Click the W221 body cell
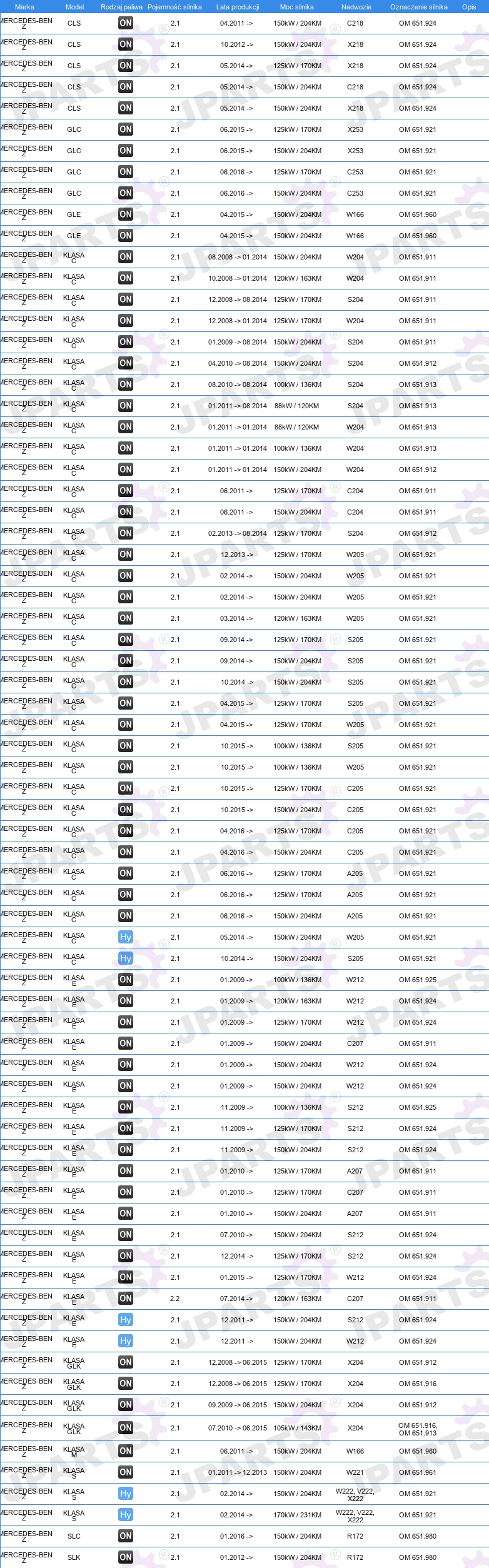This screenshot has width=489, height=1568. point(355,1472)
